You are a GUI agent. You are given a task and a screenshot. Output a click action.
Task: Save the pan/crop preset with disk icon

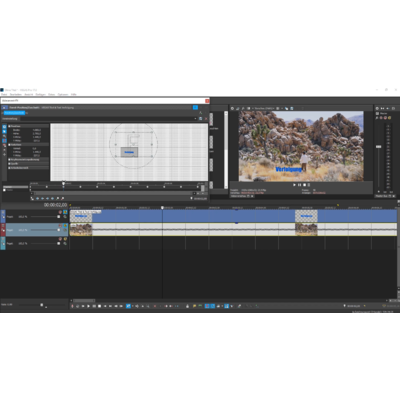200,119
